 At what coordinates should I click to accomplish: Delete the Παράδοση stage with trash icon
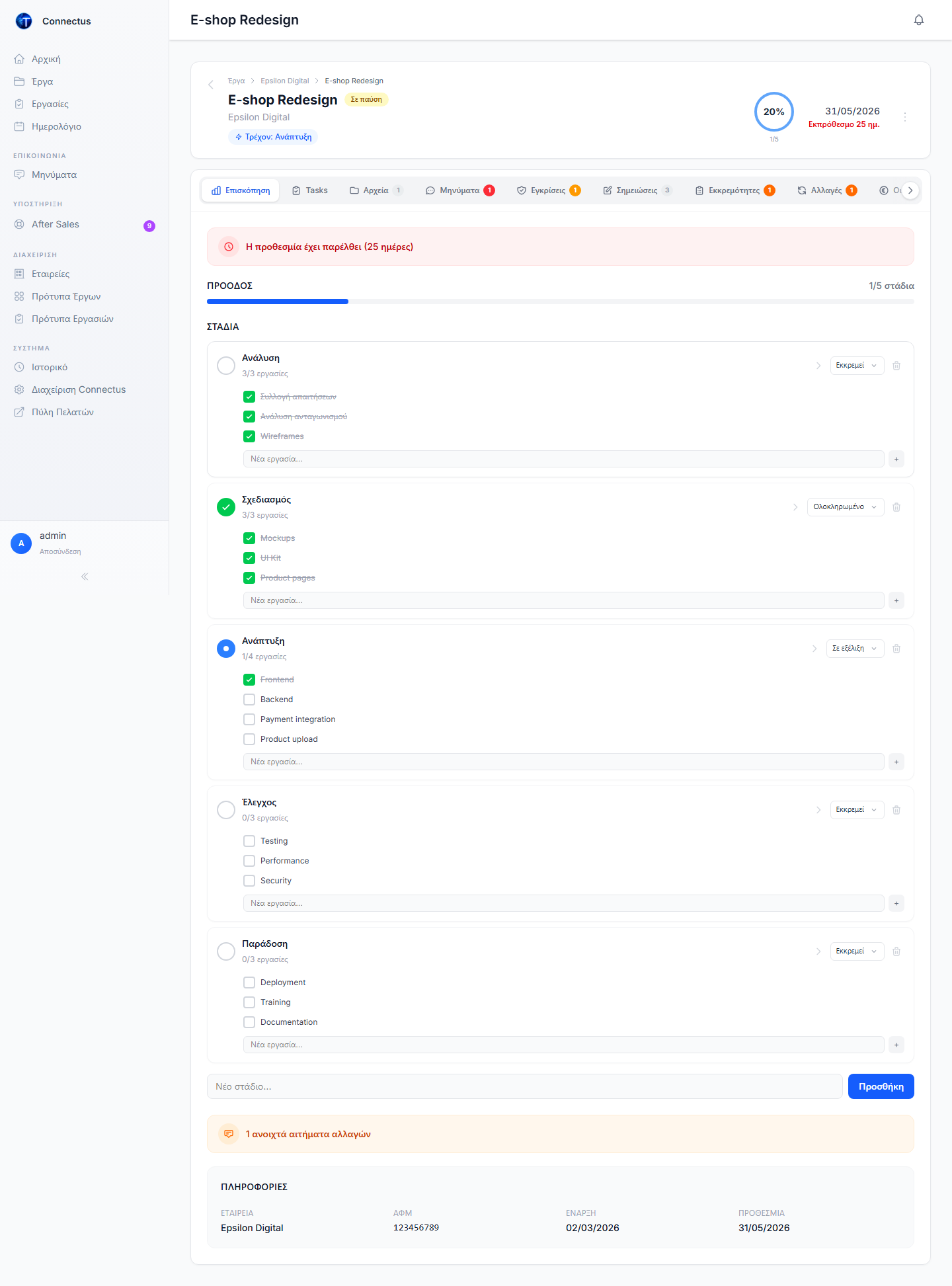click(896, 951)
